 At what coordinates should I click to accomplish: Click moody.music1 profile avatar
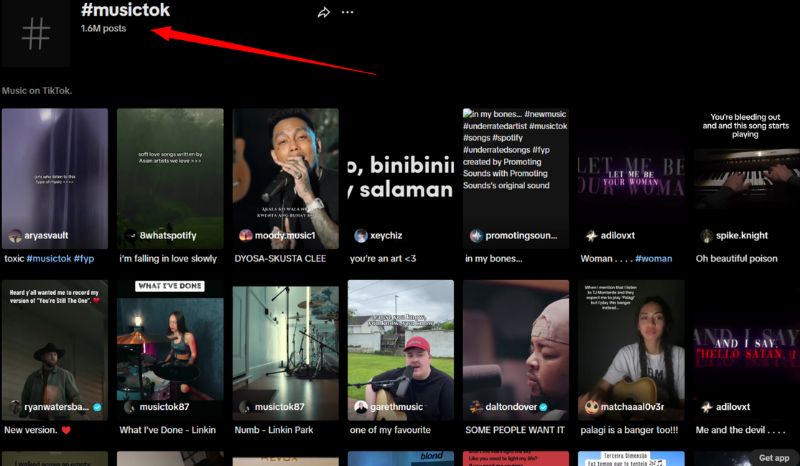(x=246, y=235)
